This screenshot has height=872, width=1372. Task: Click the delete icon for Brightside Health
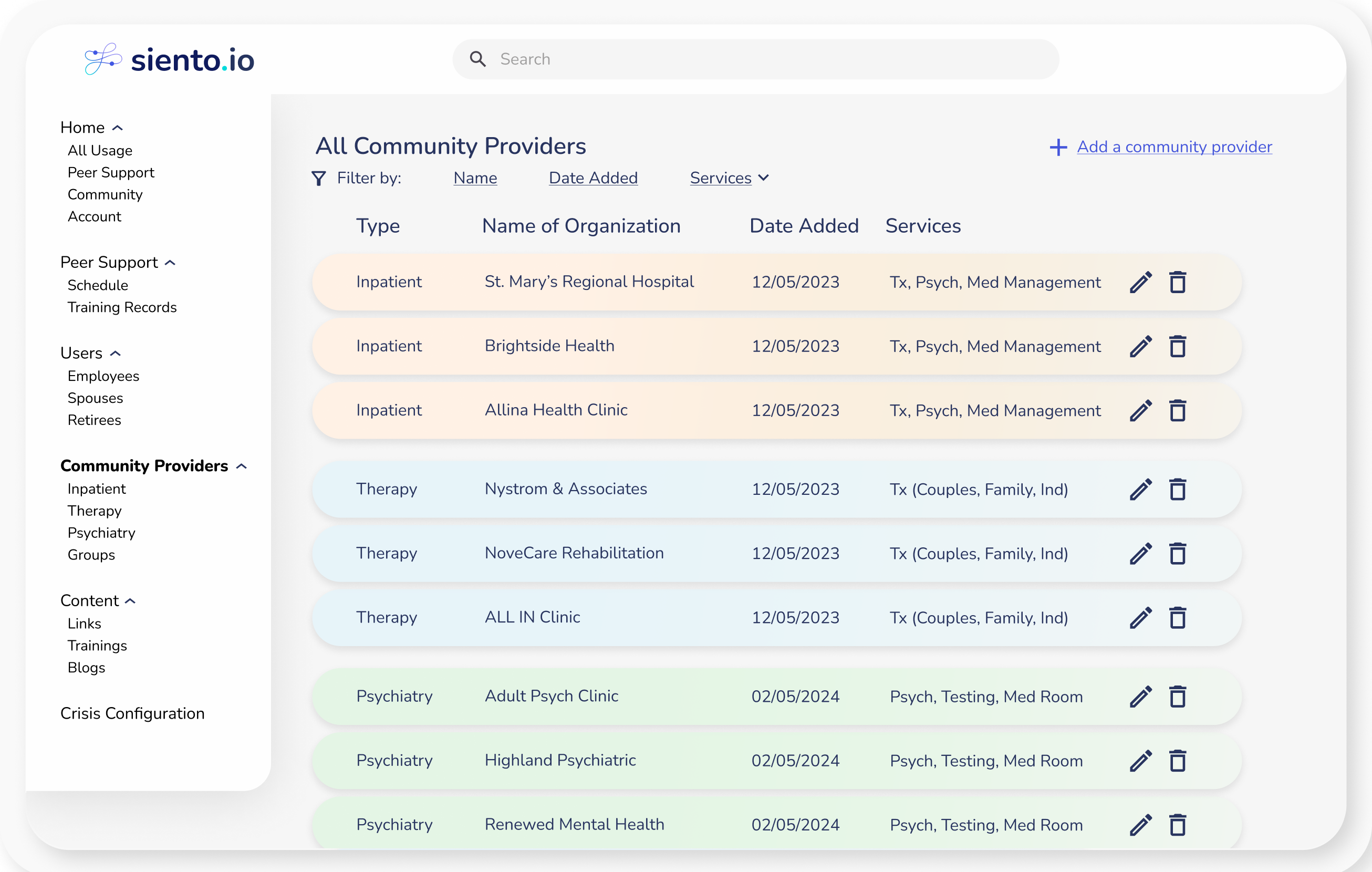1177,347
